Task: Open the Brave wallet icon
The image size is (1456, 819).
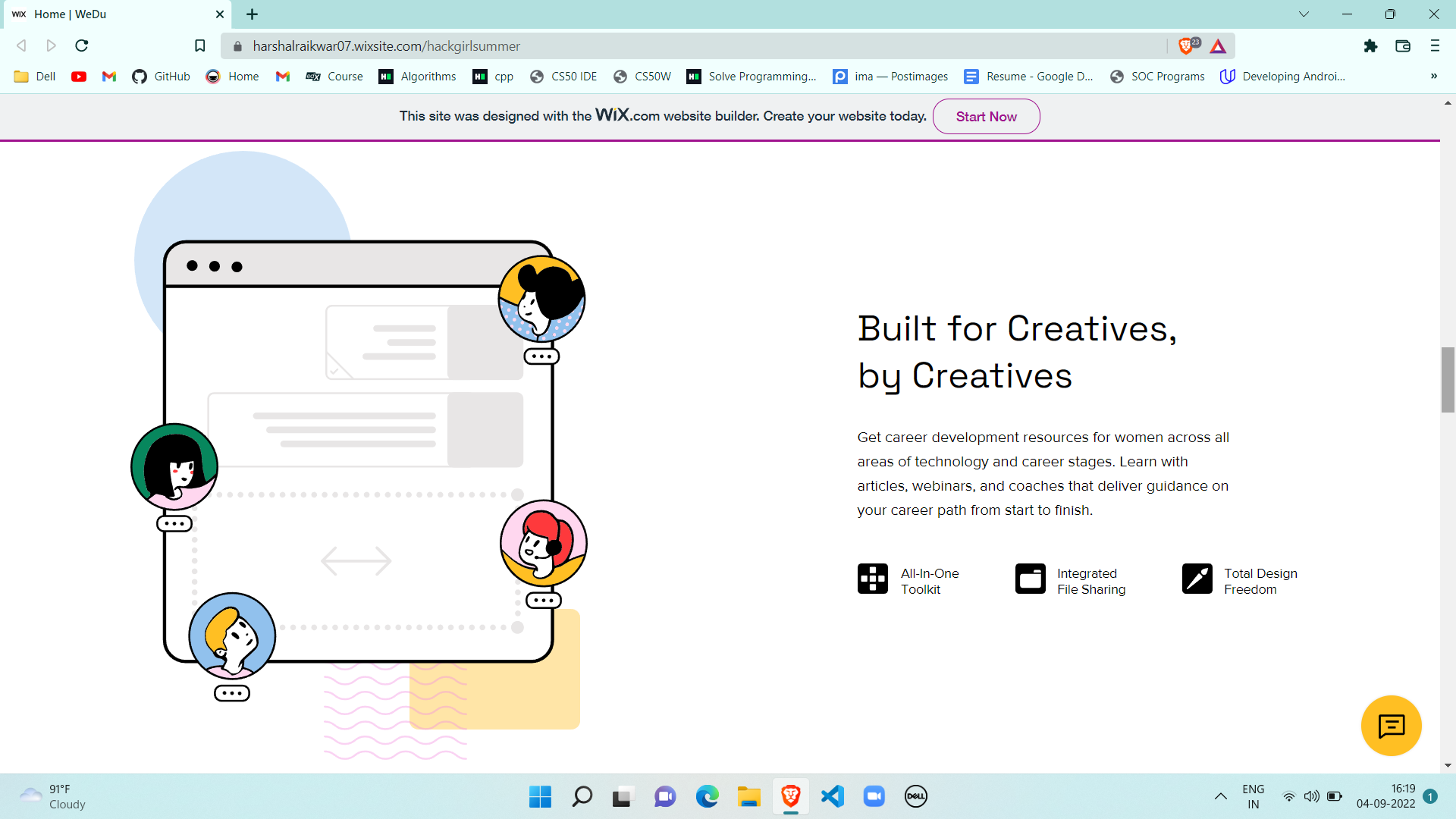Action: click(1403, 46)
